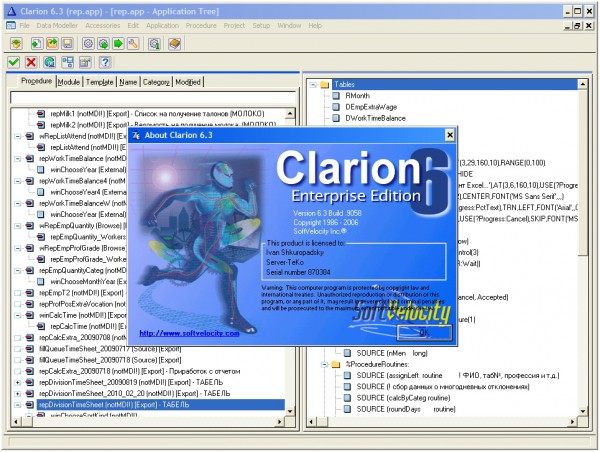600x452 pixels.
Task: Collapse the Tables node in right pane
Action: pos(313,85)
